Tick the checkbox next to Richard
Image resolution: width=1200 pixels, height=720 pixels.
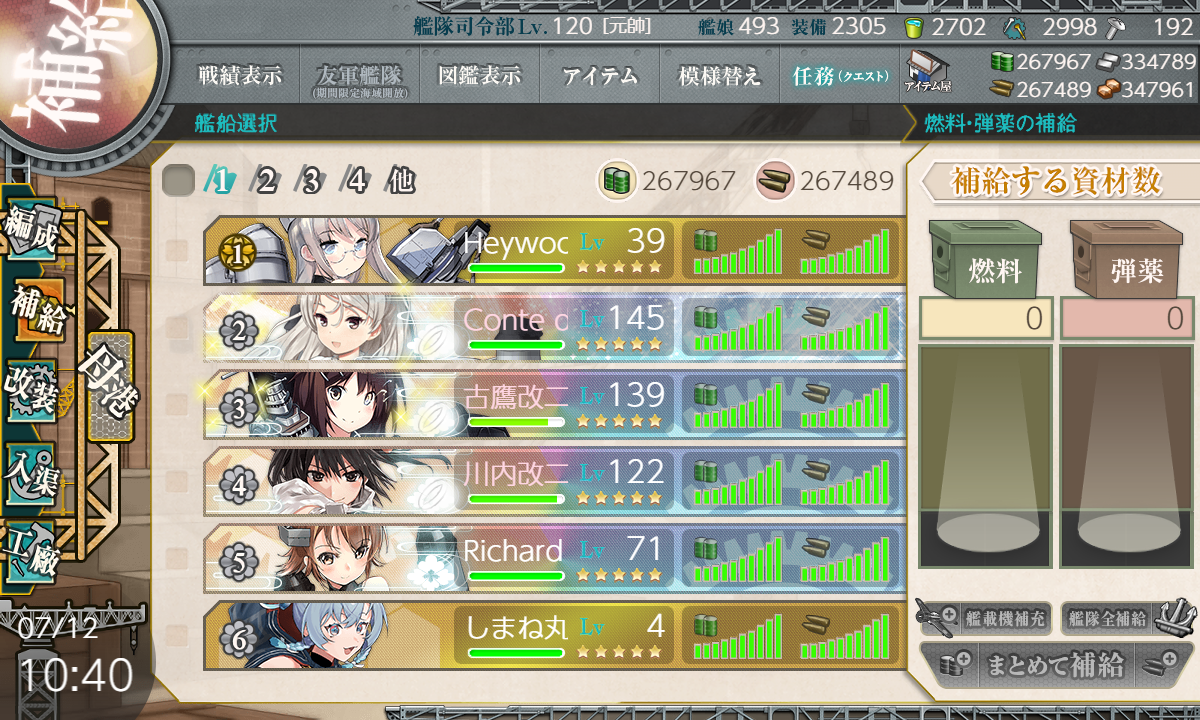point(178,559)
